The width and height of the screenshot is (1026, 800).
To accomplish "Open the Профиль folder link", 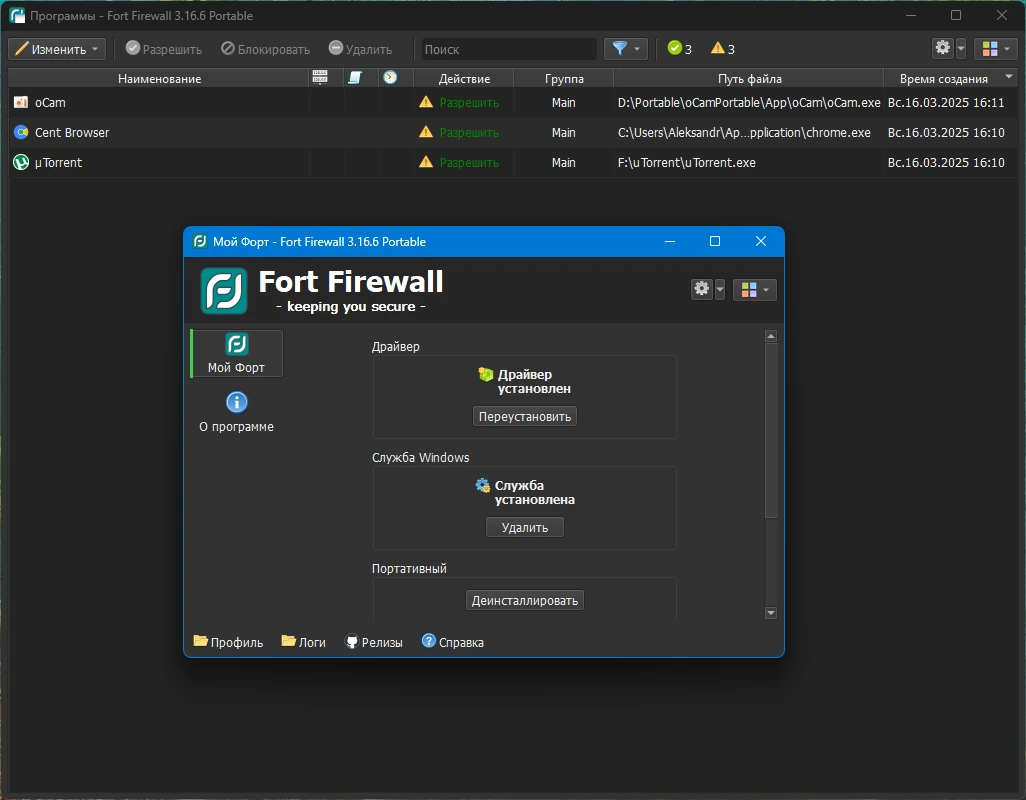I will click(x=228, y=642).
